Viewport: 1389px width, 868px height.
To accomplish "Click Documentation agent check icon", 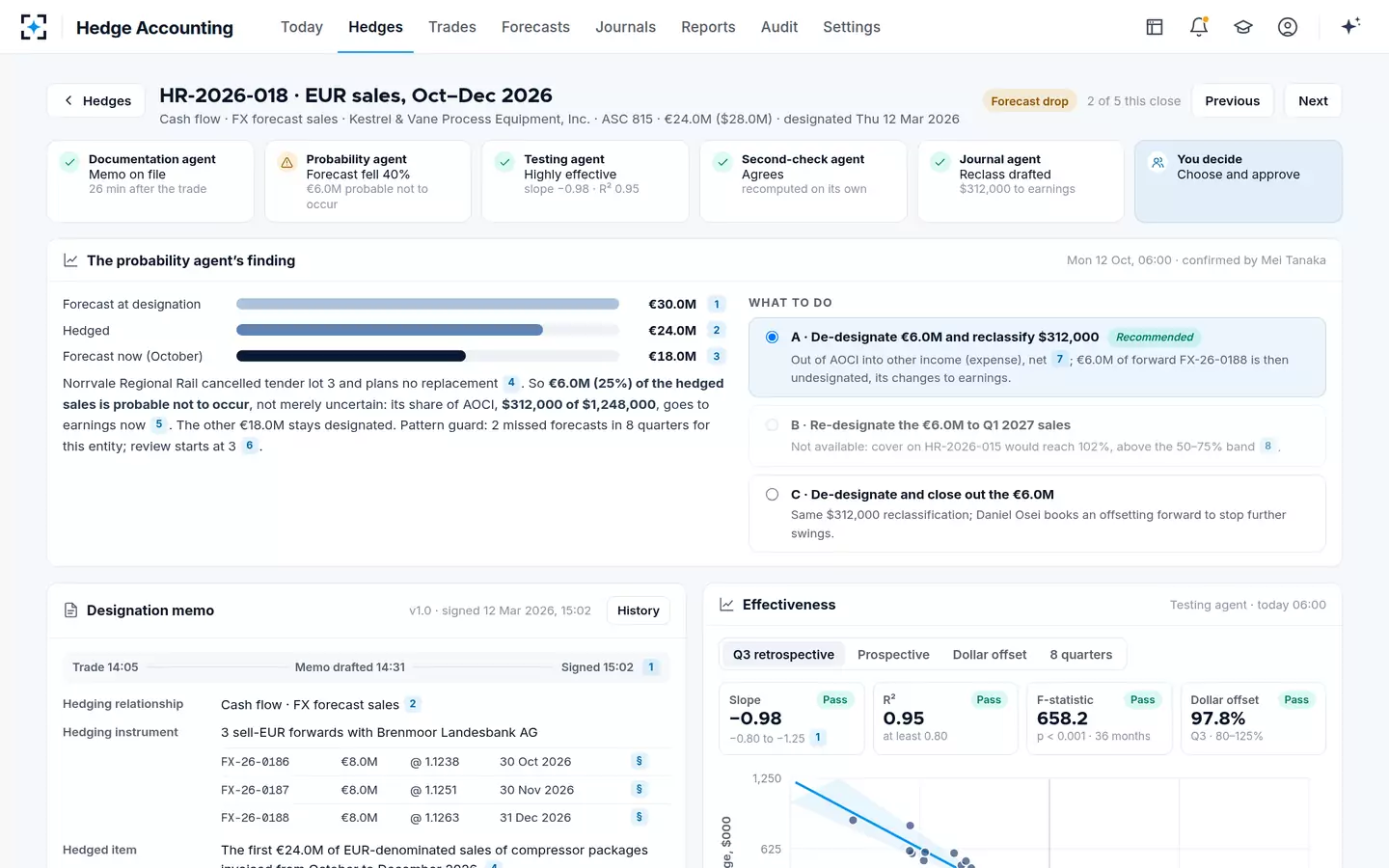I will click(69, 163).
